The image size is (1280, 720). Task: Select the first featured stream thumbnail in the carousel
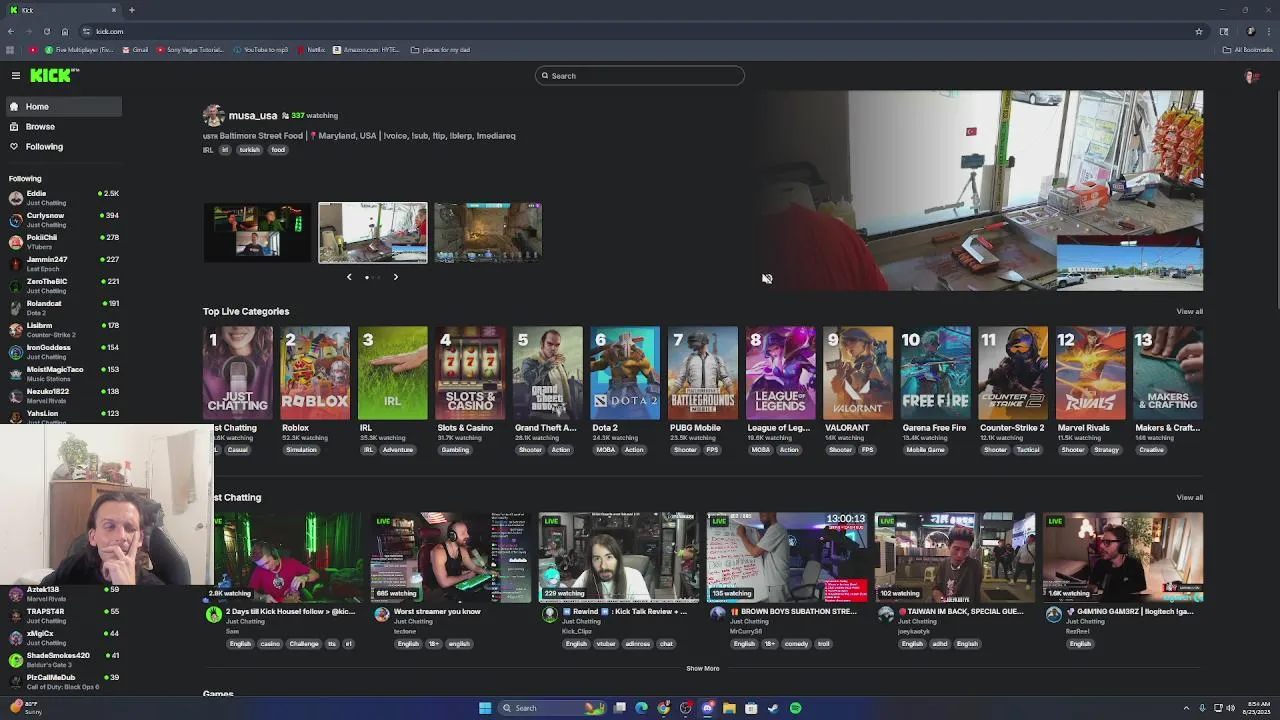click(x=257, y=233)
